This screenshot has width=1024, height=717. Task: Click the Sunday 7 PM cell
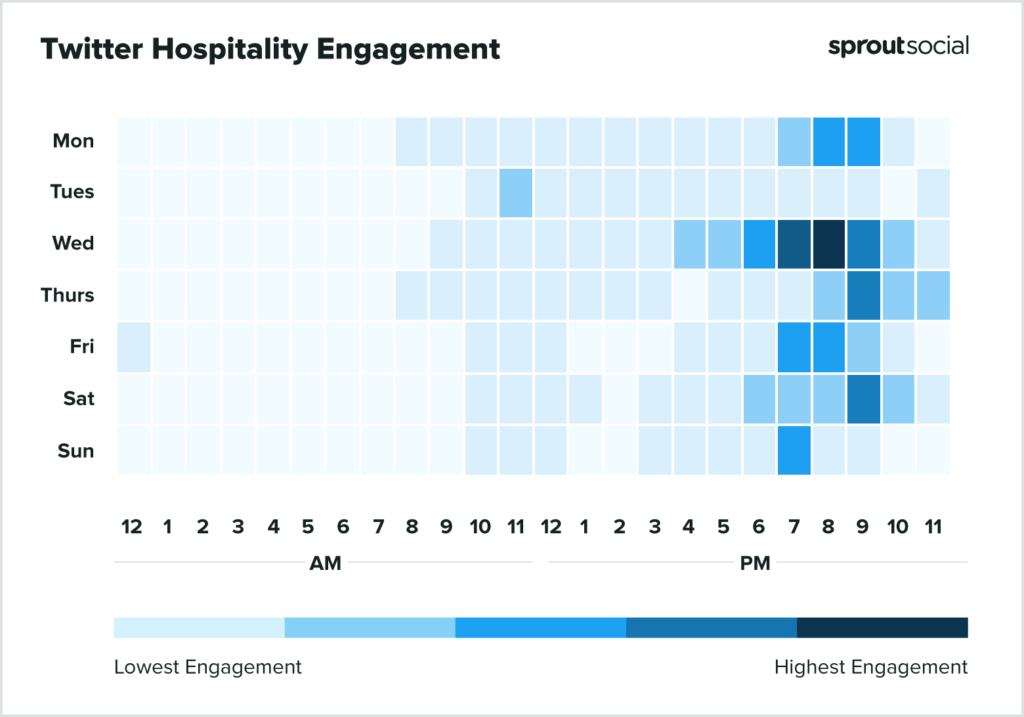pos(794,451)
